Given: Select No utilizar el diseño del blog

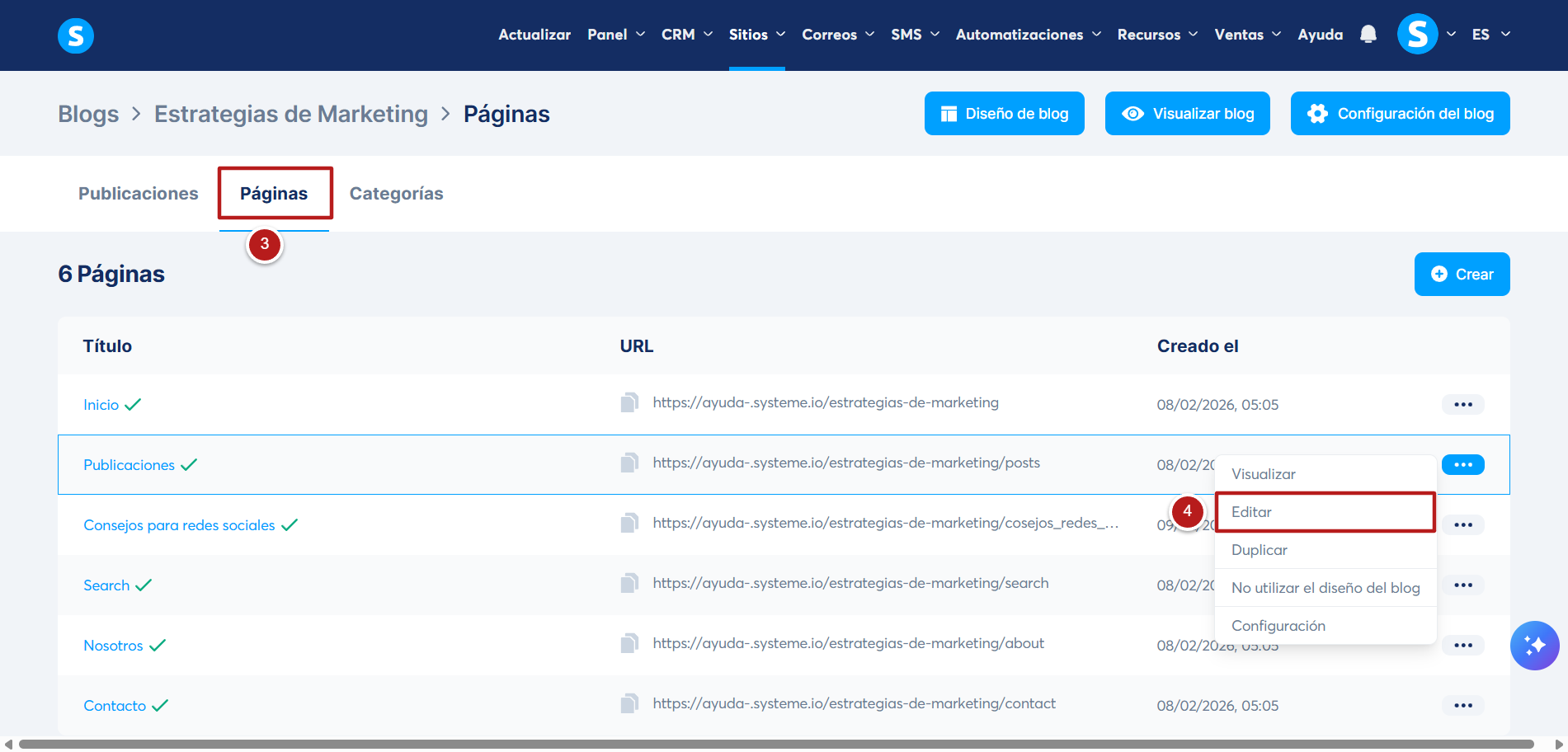Looking at the screenshot, I should (x=1326, y=588).
